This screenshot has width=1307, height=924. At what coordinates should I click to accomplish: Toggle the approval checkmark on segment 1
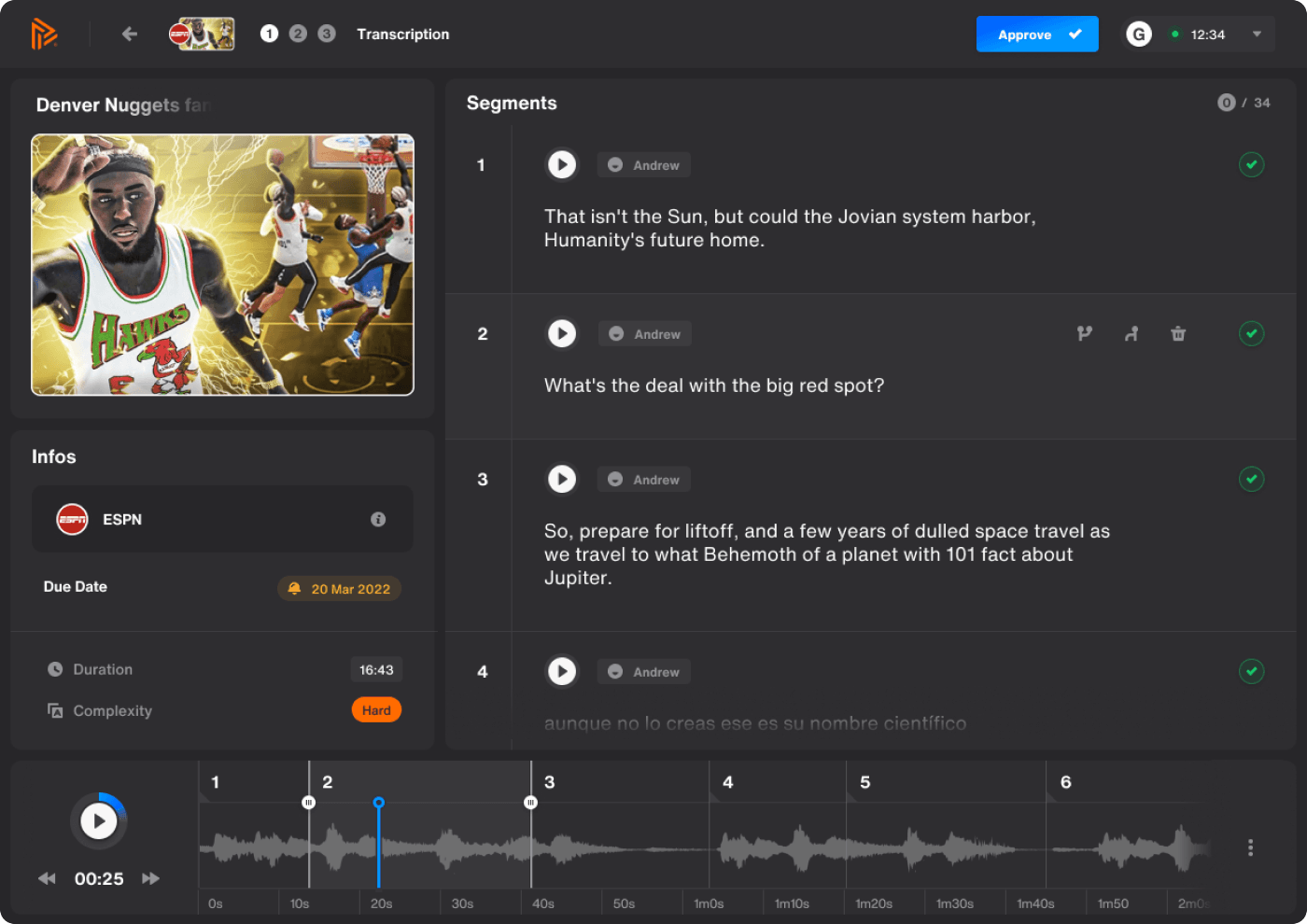pos(1252,165)
